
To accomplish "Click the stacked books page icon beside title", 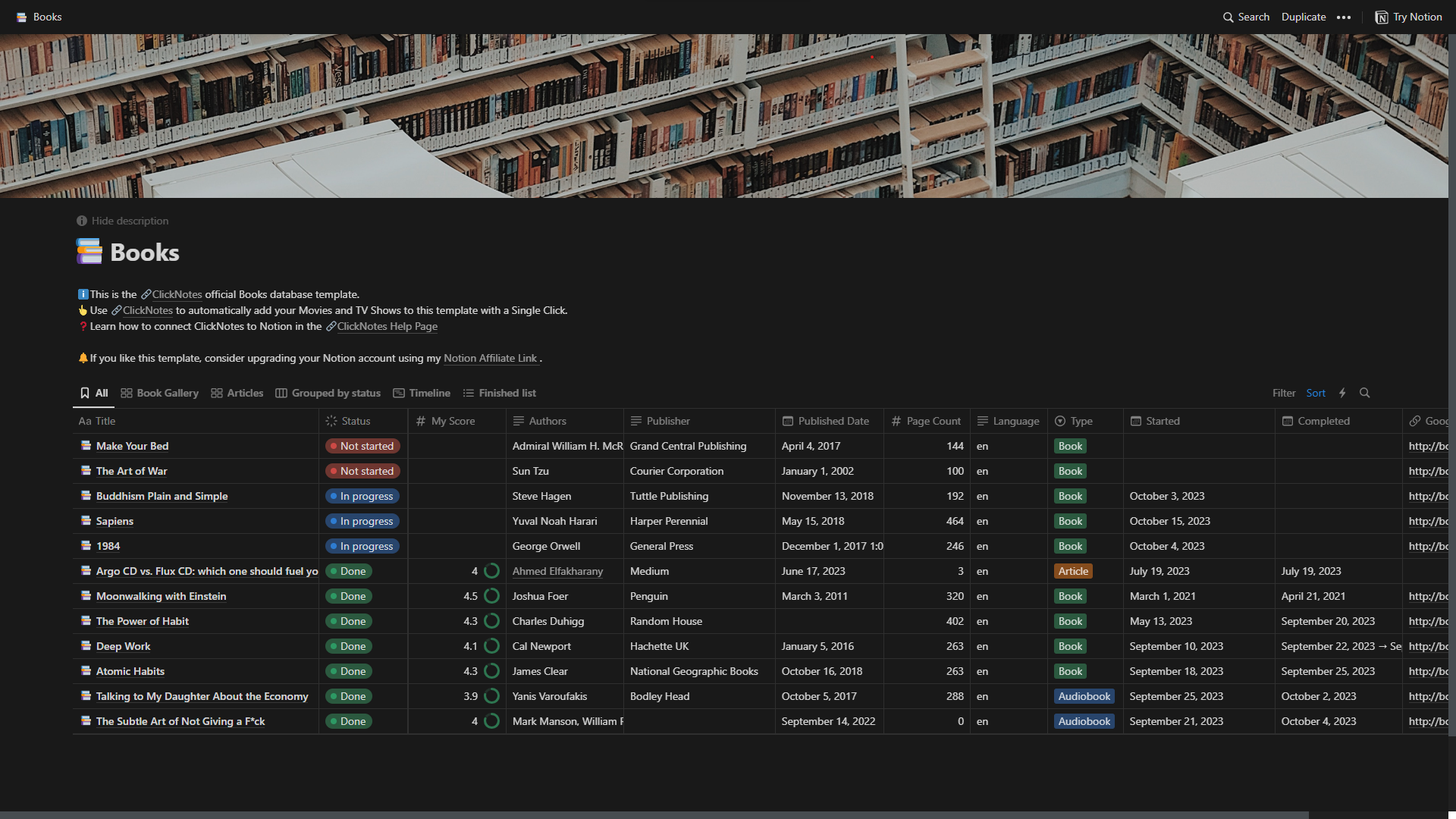I will [x=89, y=251].
